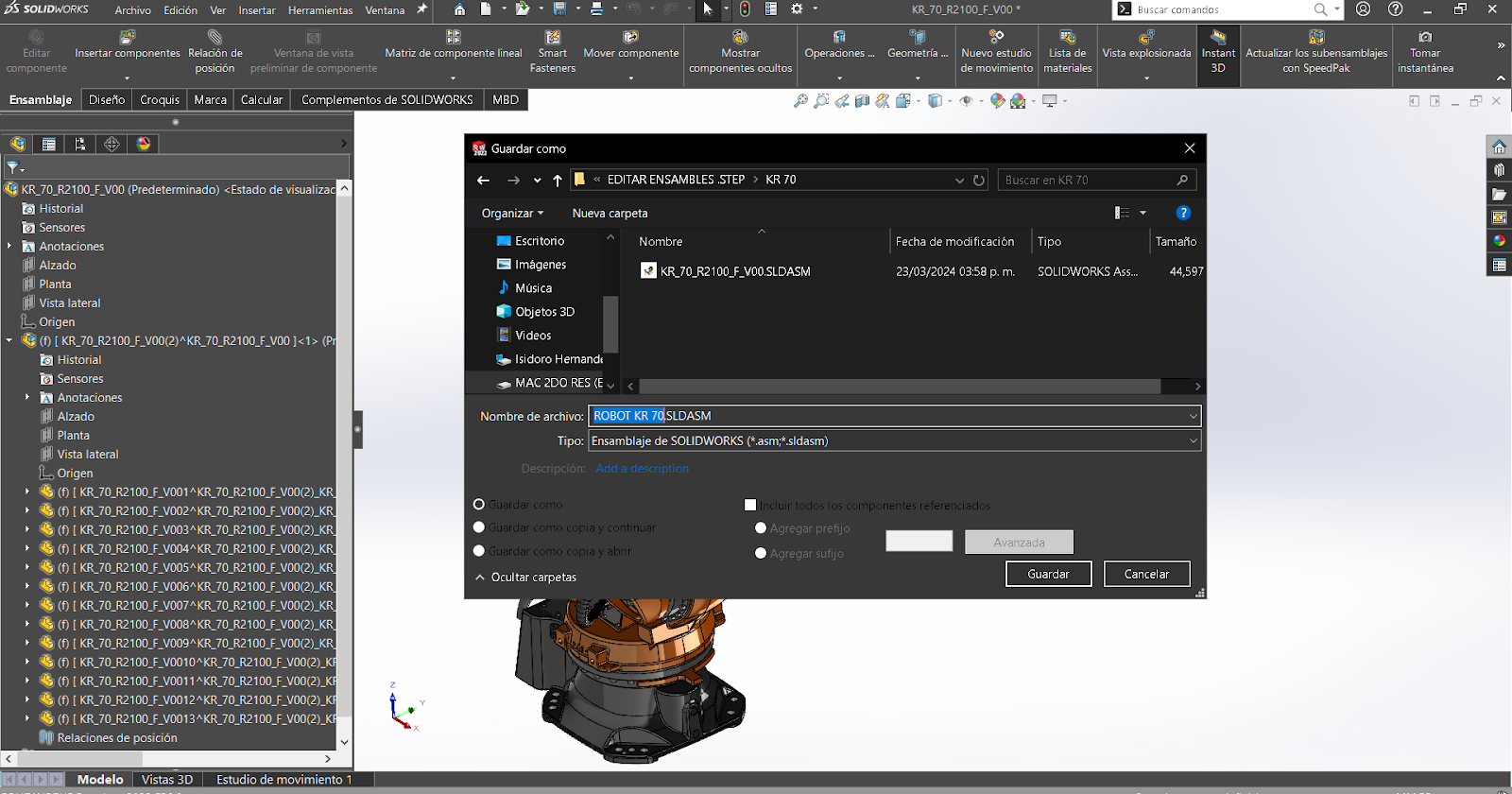
Task: Click Avanzada button
Action: (1019, 542)
